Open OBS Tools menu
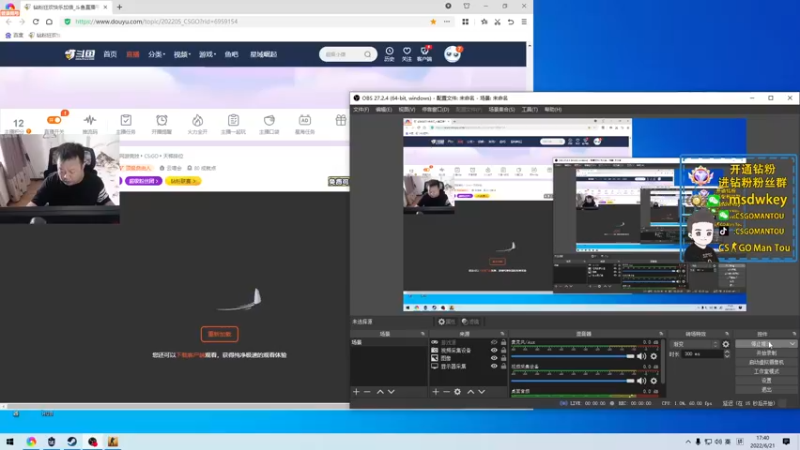This screenshot has height=450, width=800. (x=529, y=110)
